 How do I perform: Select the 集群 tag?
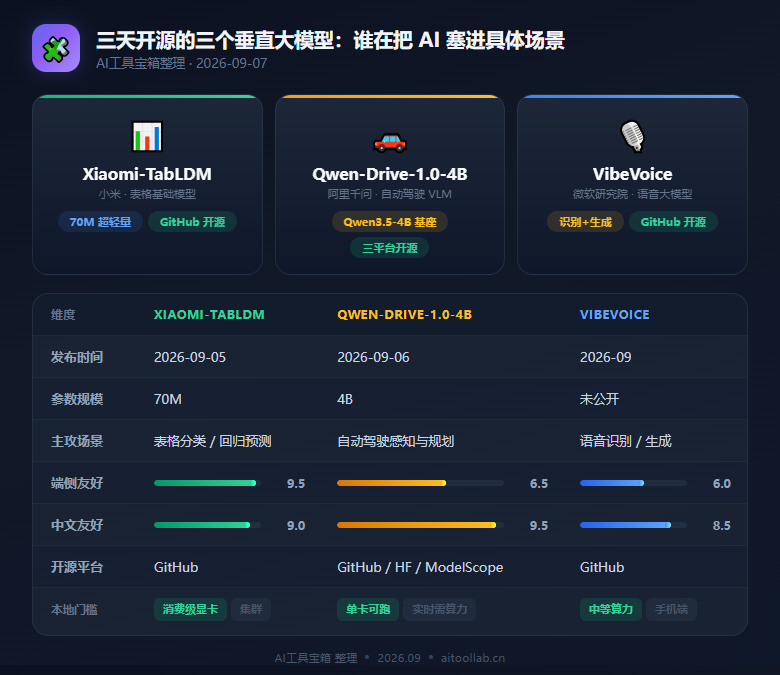click(x=251, y=609)
